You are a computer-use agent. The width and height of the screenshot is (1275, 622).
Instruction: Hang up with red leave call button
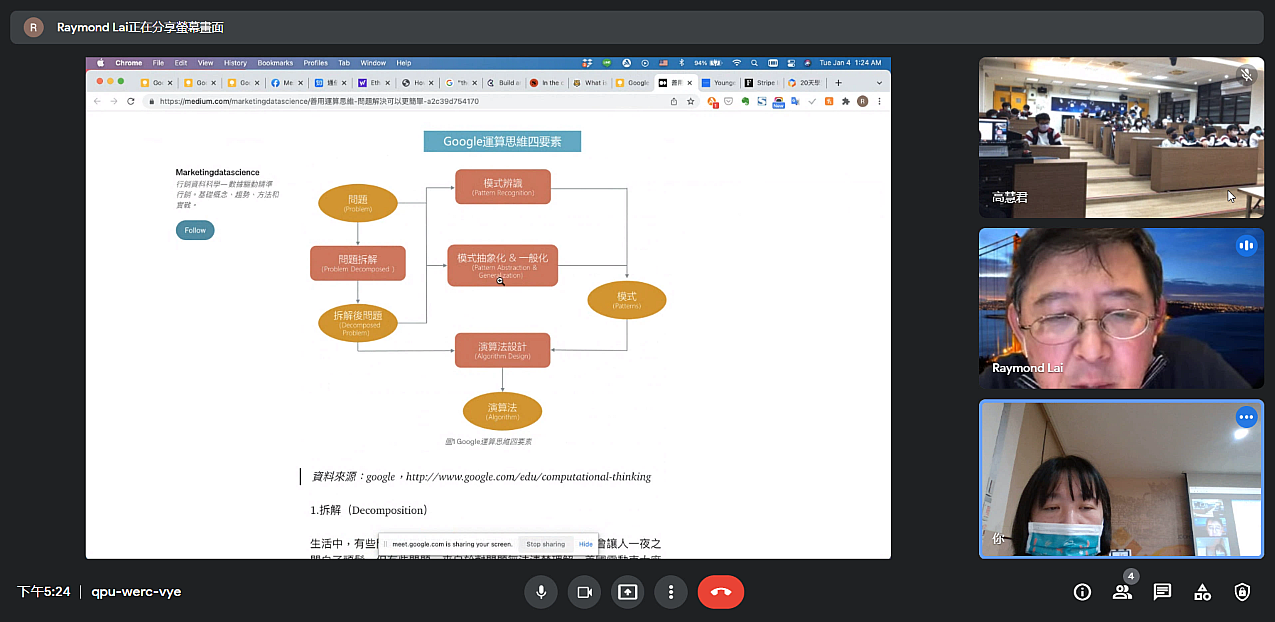(x=721, y=591)
